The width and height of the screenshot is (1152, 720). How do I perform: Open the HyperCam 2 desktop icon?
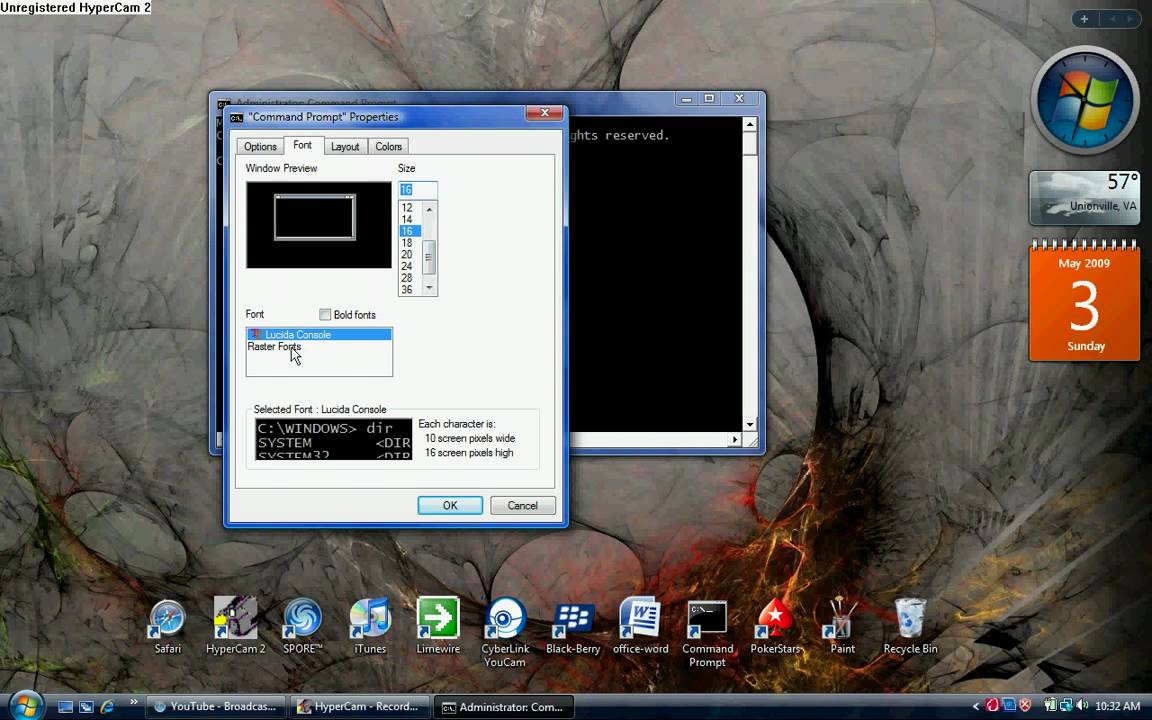pyautogui.click(x=235, y=625)
